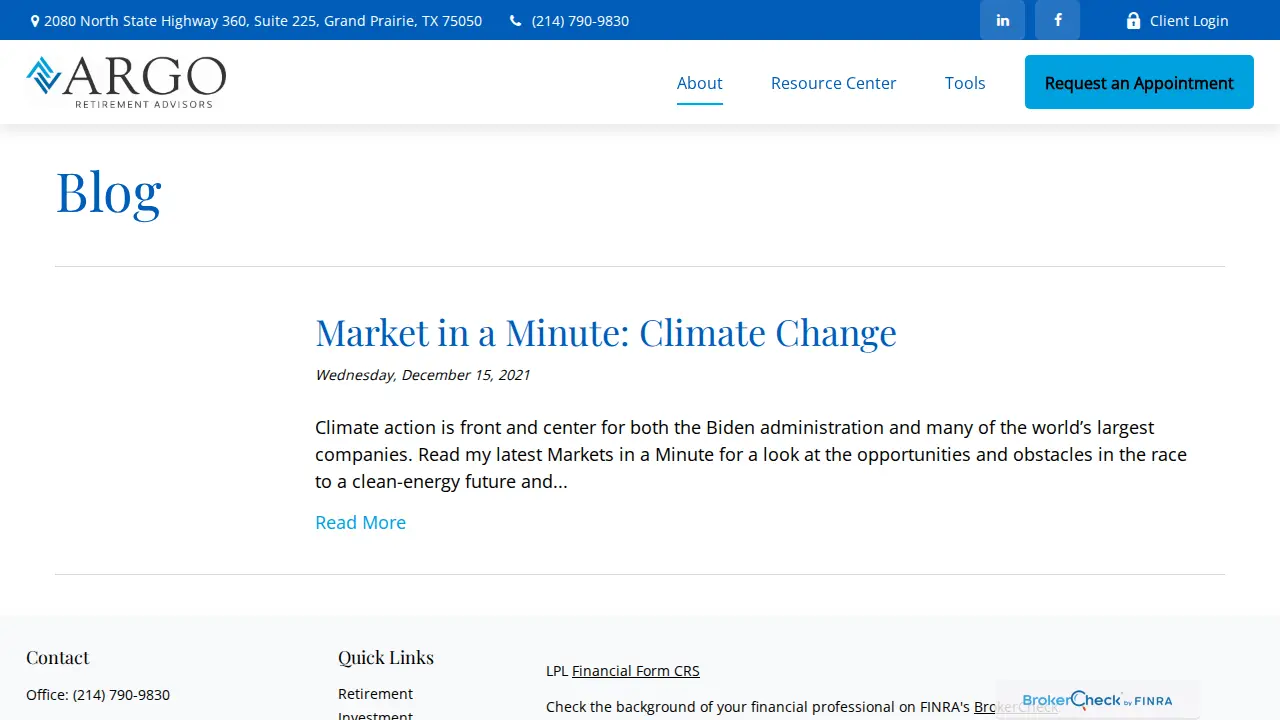Screen dimensions: 1280x720
Task: Open the Resource Center menu
Action: click(833, 83)
